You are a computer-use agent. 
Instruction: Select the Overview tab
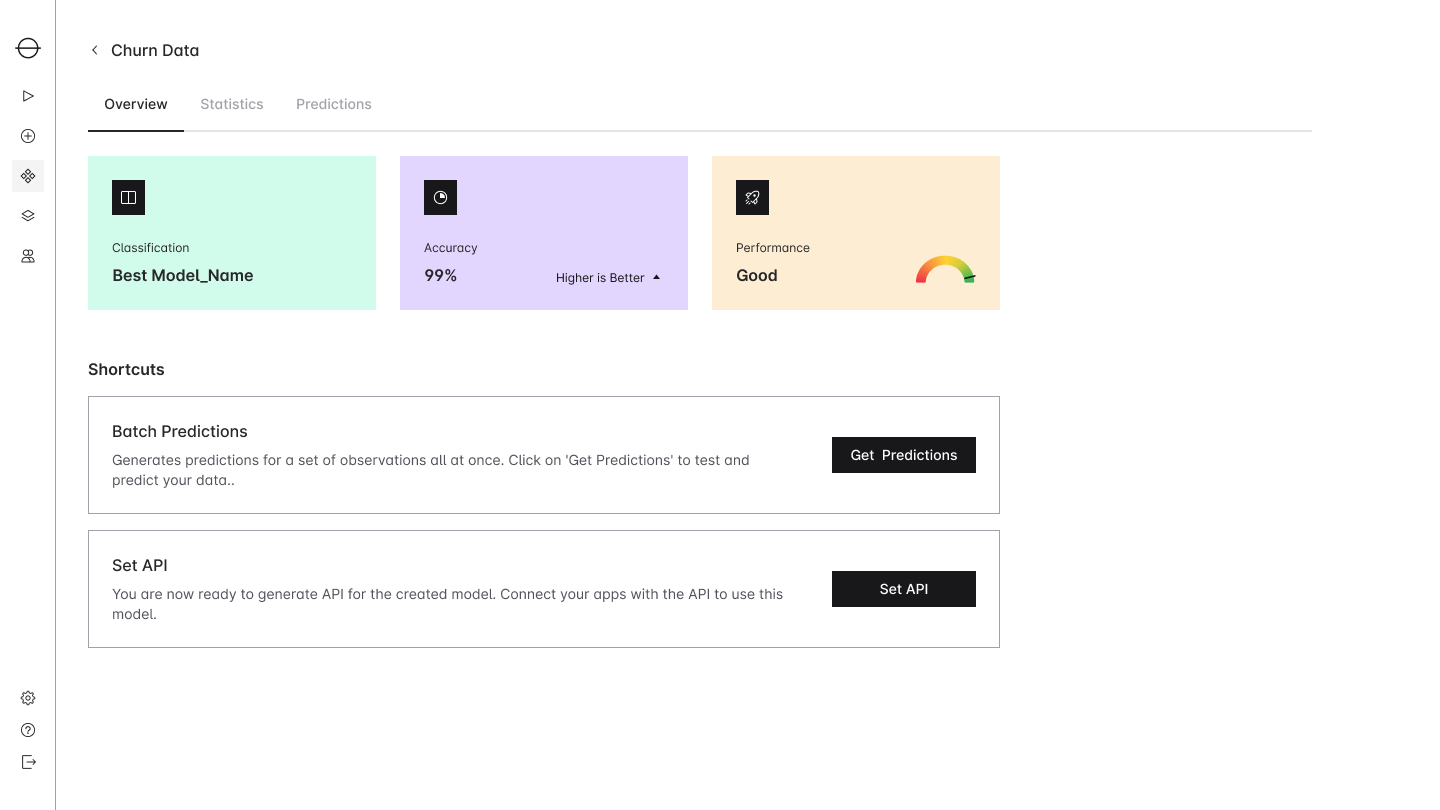[136, 104]
